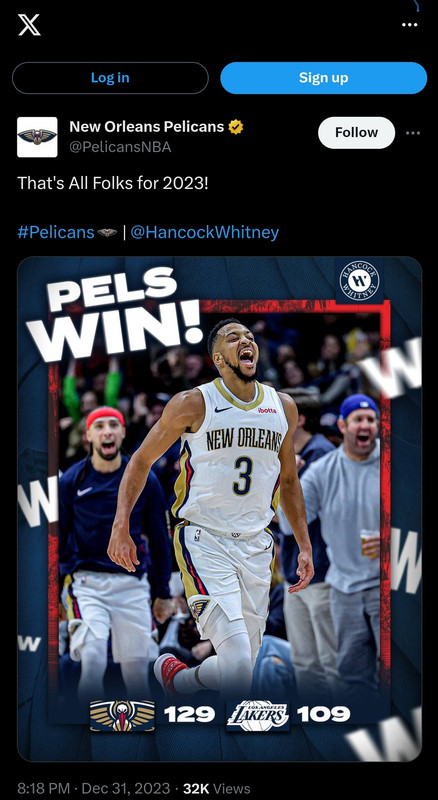This screenshot has width=438, height=800.
Task: Open the New Orleans Pelicans display name
Action: [147, 127]
